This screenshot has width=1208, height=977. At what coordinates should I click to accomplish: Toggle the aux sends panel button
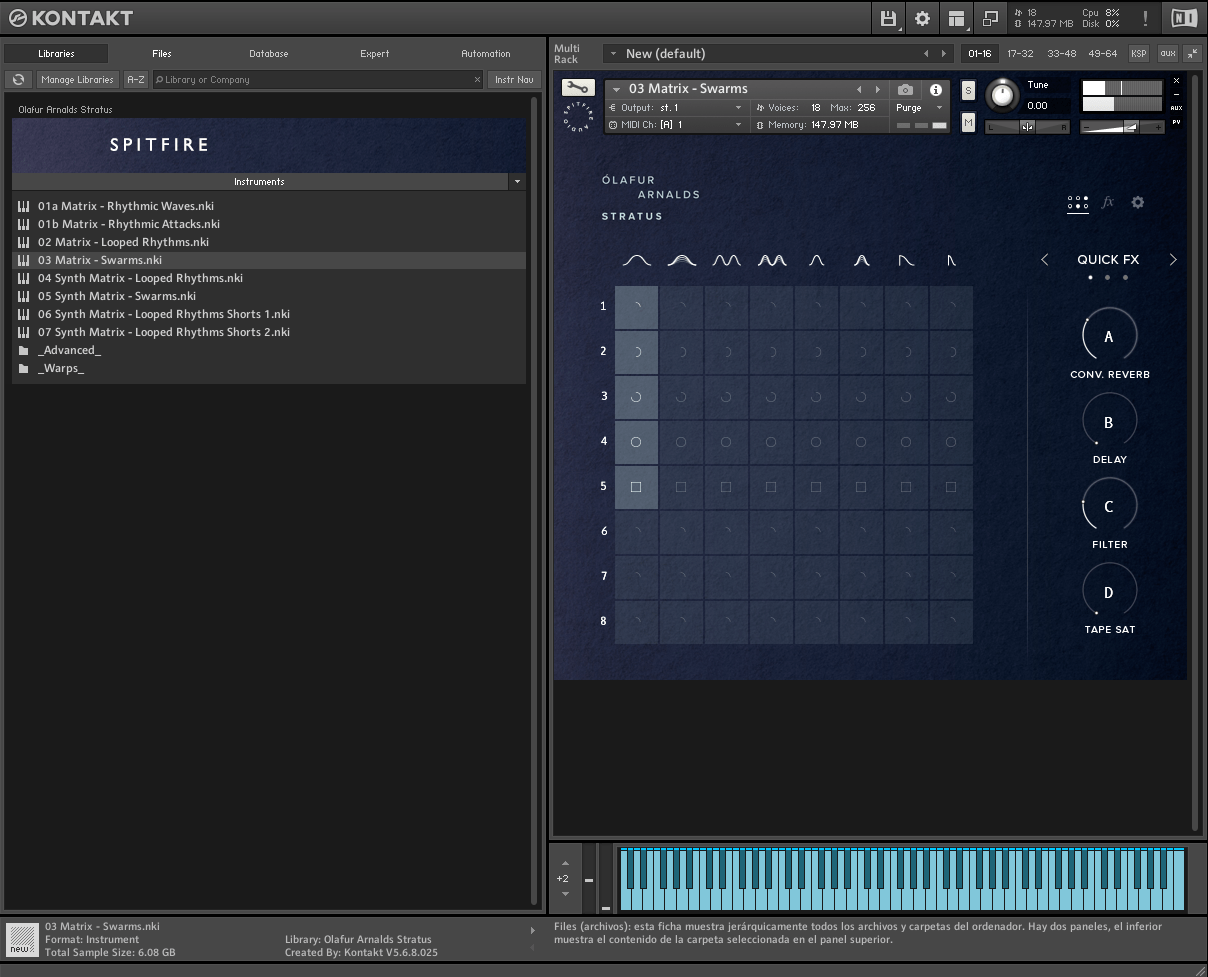1167,53
